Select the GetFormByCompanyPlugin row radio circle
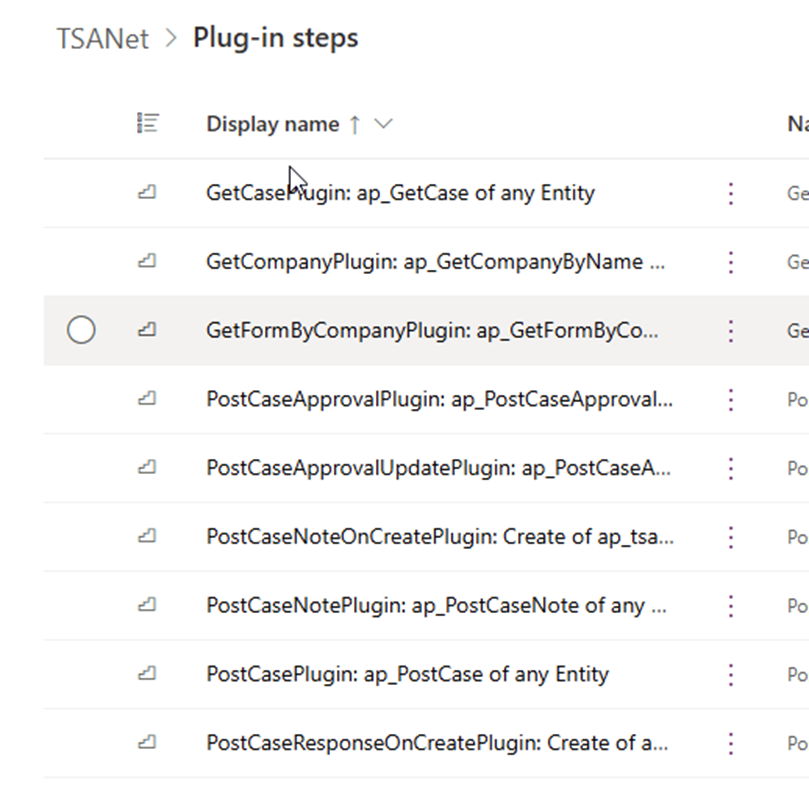 coord(81,330)
